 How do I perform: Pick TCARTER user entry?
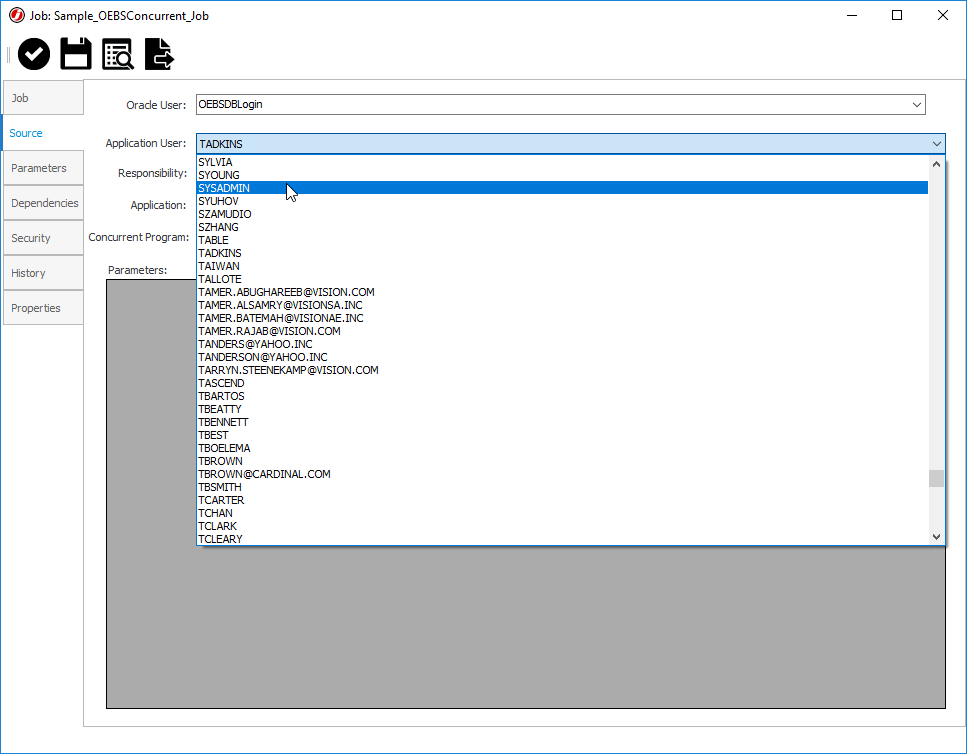[562, 500]
